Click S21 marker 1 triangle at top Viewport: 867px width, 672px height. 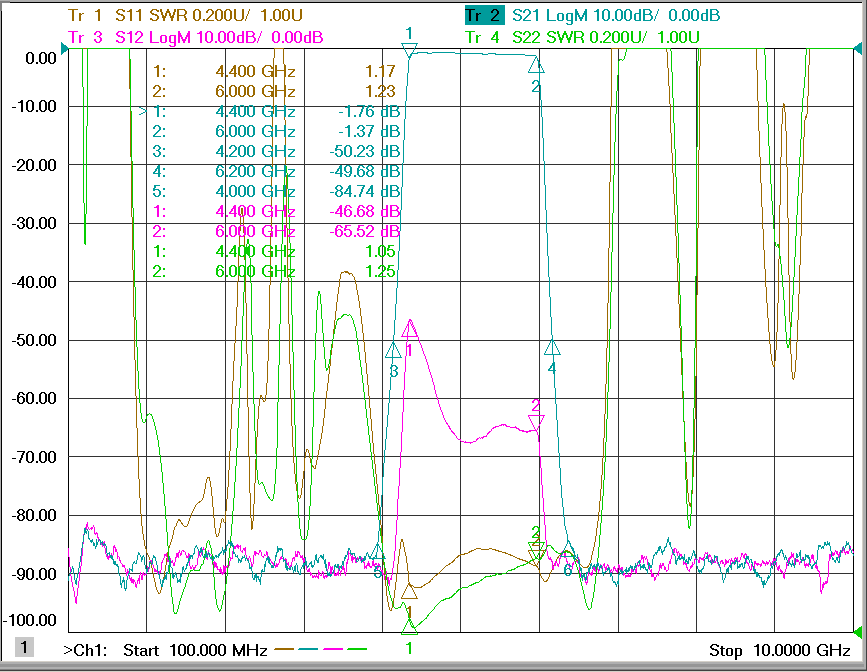(409, 51)
